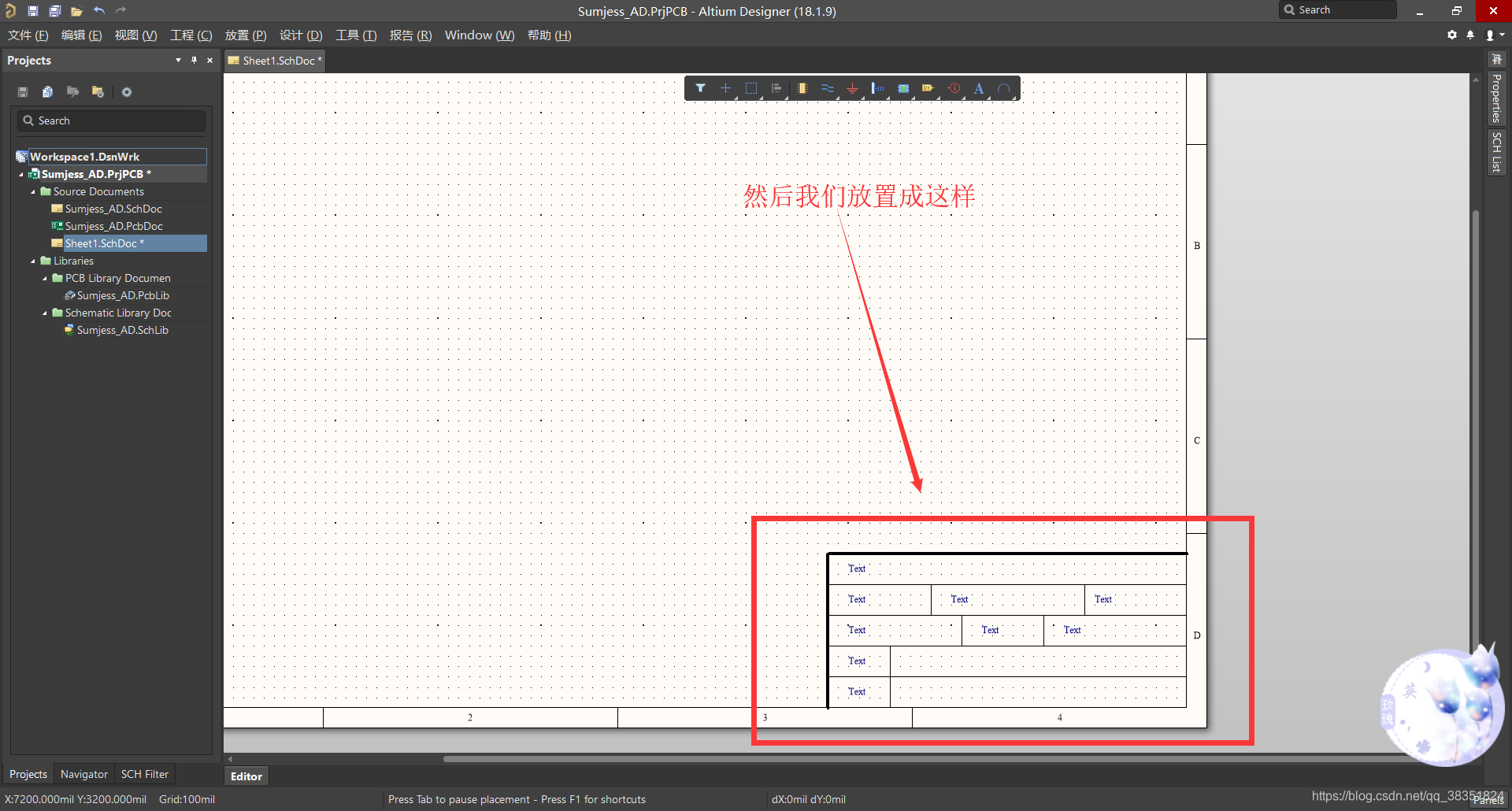Click the redo arrow icon
Screen dimensions: 1512x811
tap(120, 11)
